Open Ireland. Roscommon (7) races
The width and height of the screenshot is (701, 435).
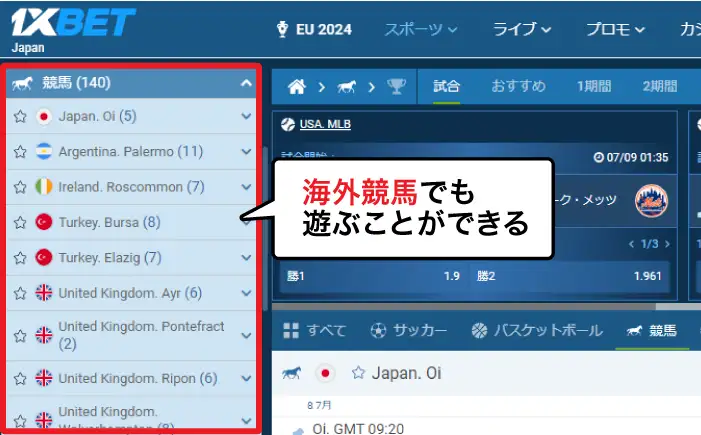pos(131,187)
